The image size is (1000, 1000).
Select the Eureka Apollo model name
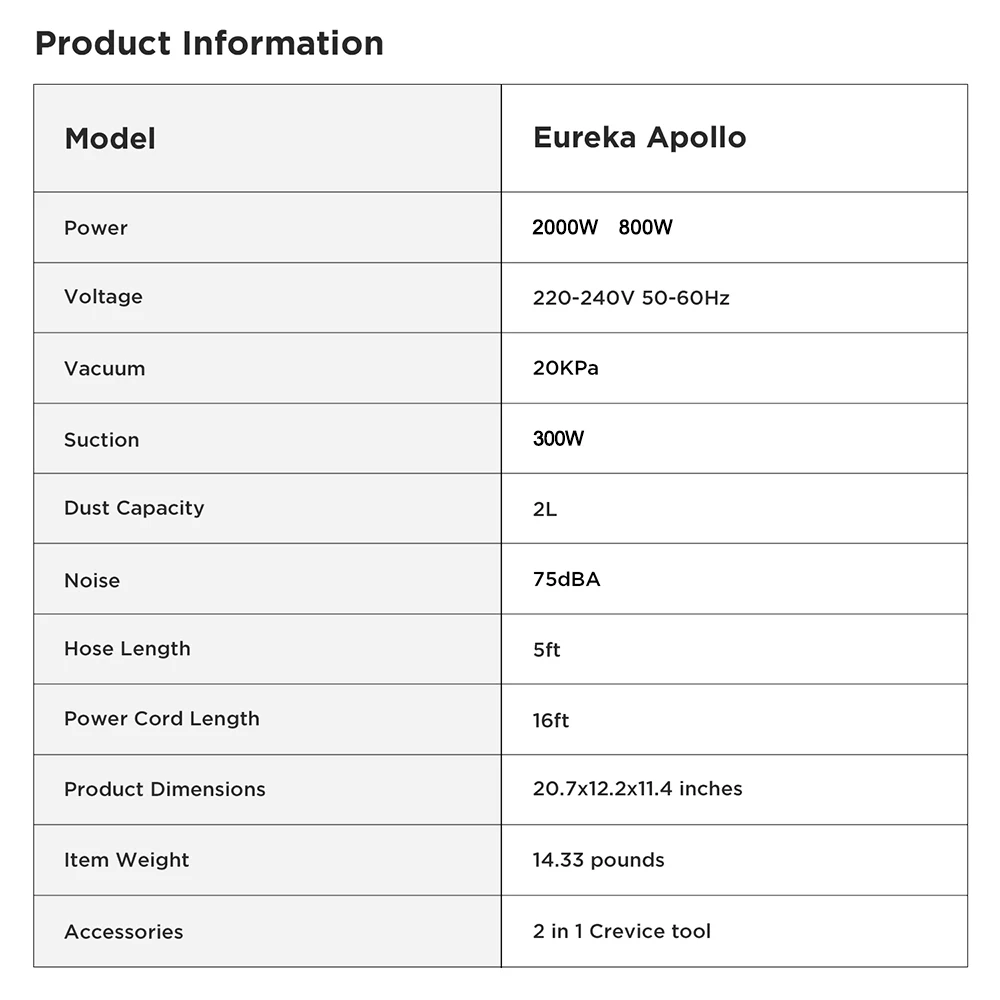[639, 138]
